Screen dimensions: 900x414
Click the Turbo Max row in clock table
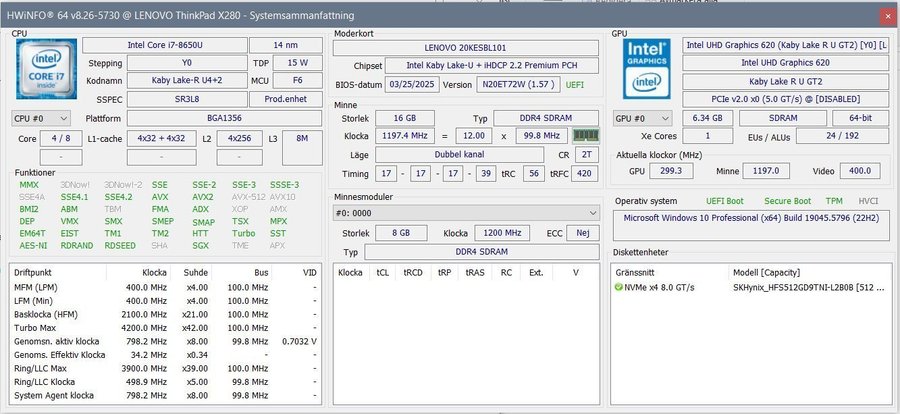[166, 328]
